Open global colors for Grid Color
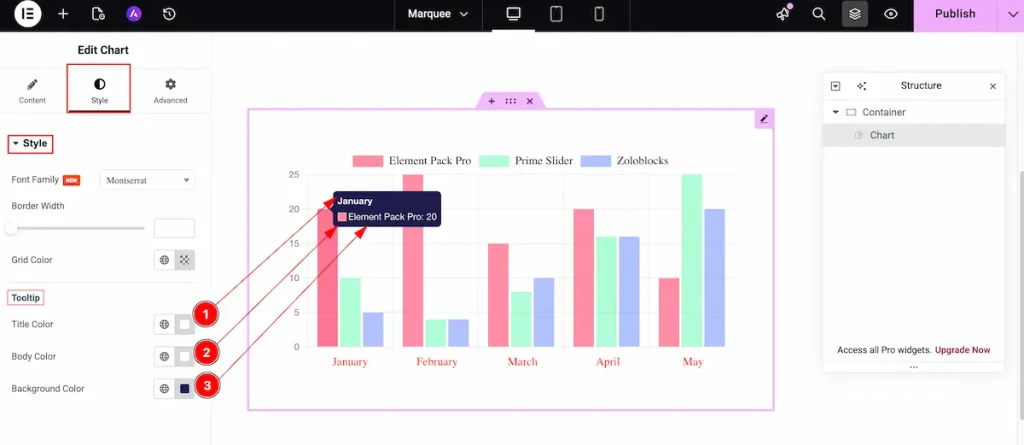 (x=165, y=260)
